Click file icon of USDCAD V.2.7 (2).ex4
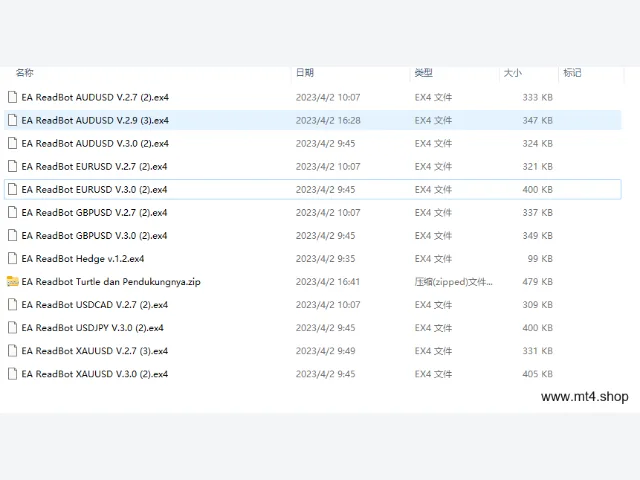 coord(13,305)
